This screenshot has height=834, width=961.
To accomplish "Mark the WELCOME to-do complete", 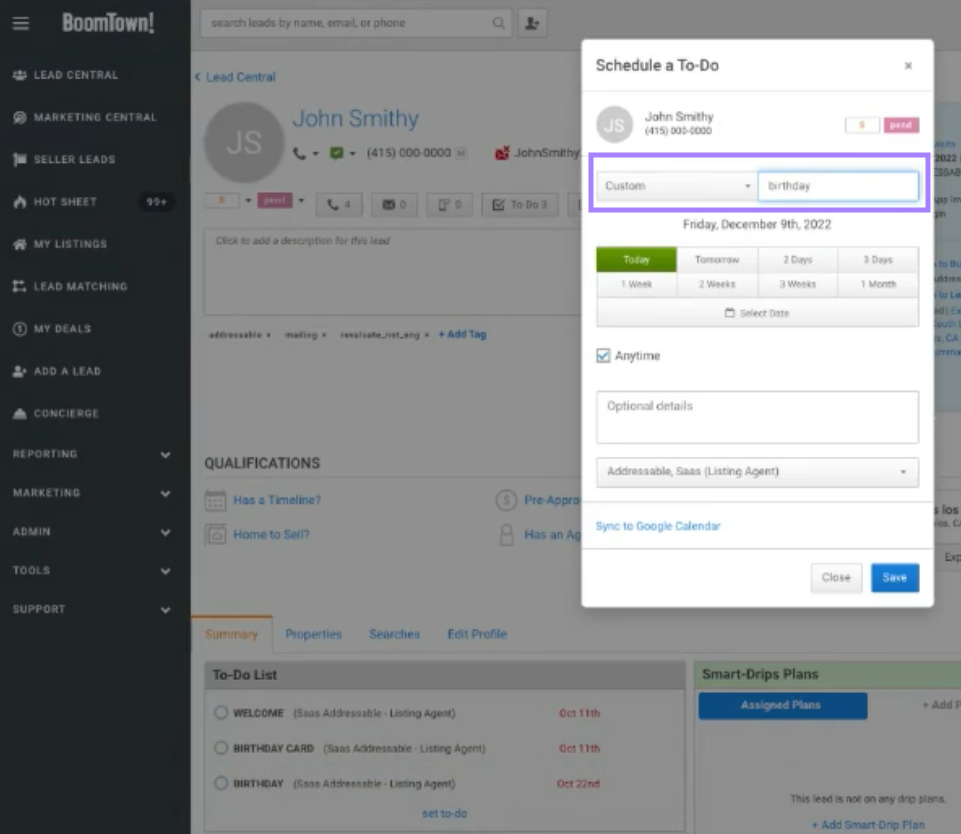I will tap(221, 713).
